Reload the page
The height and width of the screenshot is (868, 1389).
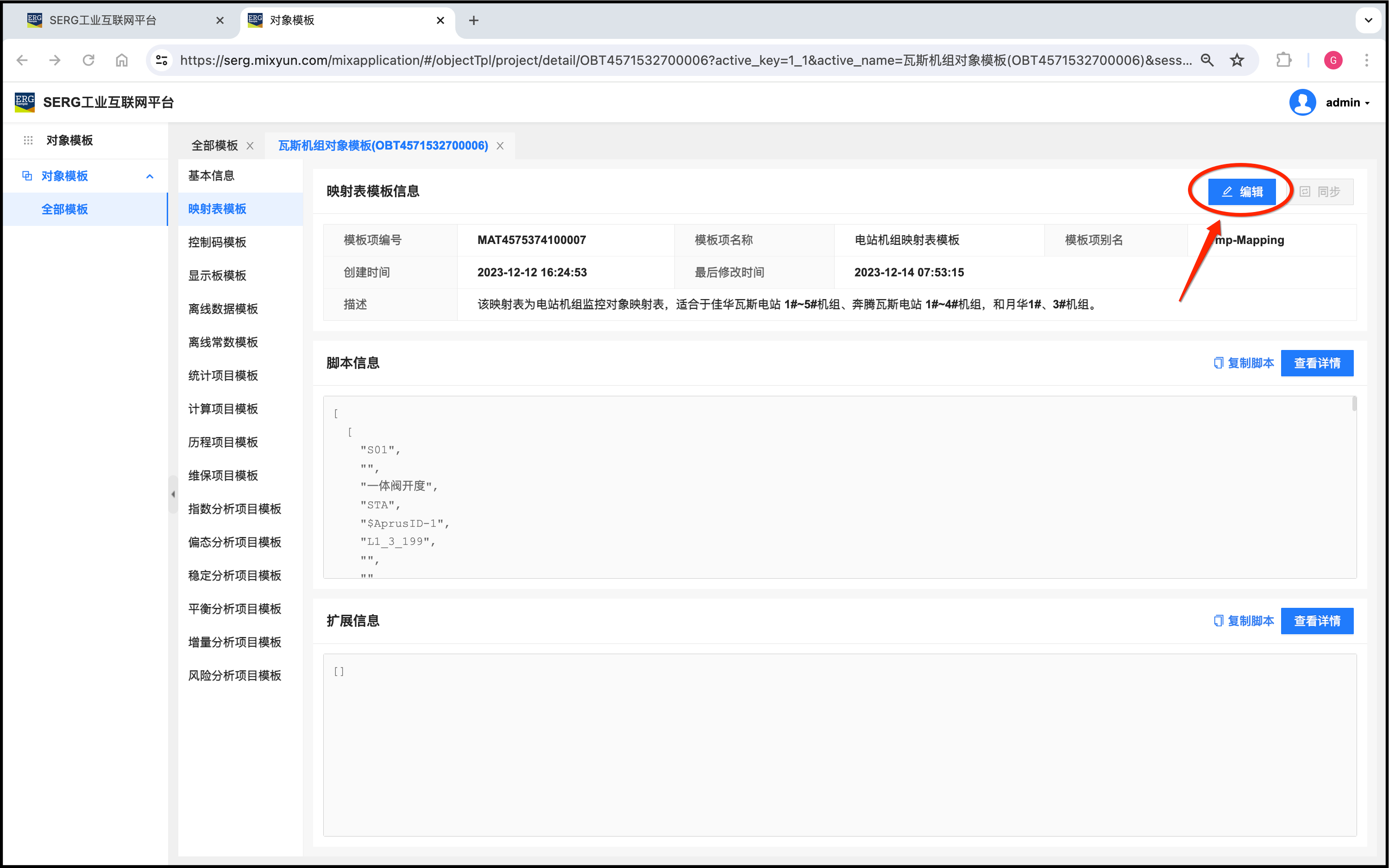click(x=88, y=60)
